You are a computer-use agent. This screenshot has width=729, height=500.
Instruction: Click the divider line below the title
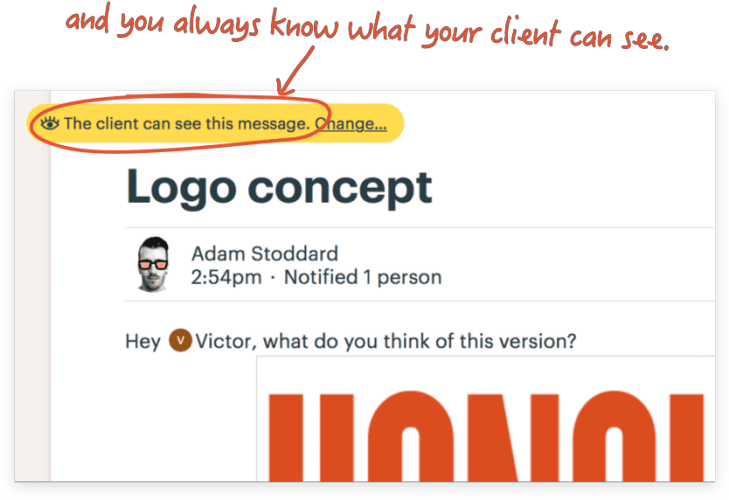(420, 228)
